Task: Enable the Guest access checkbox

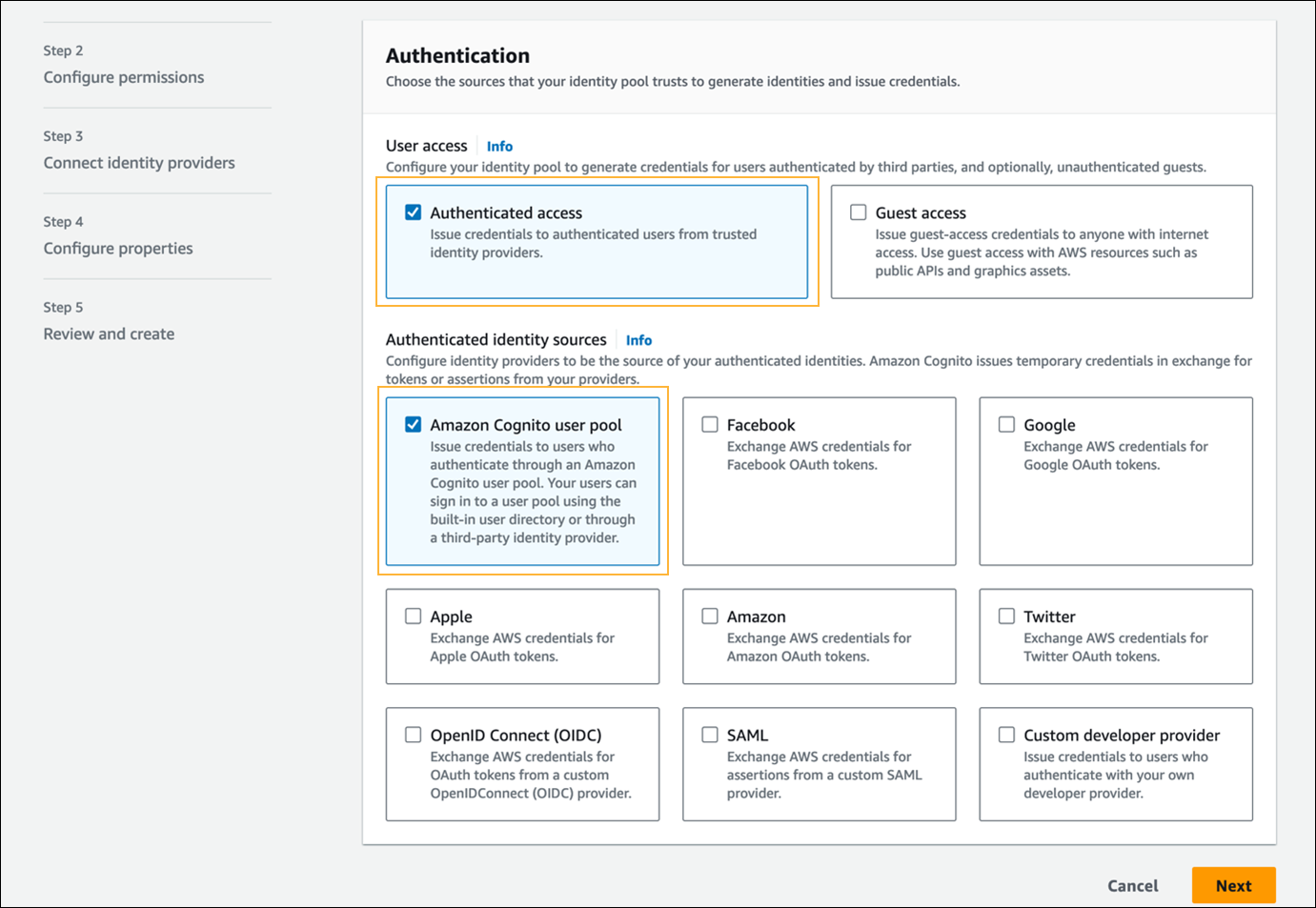Action: [859, 212]
